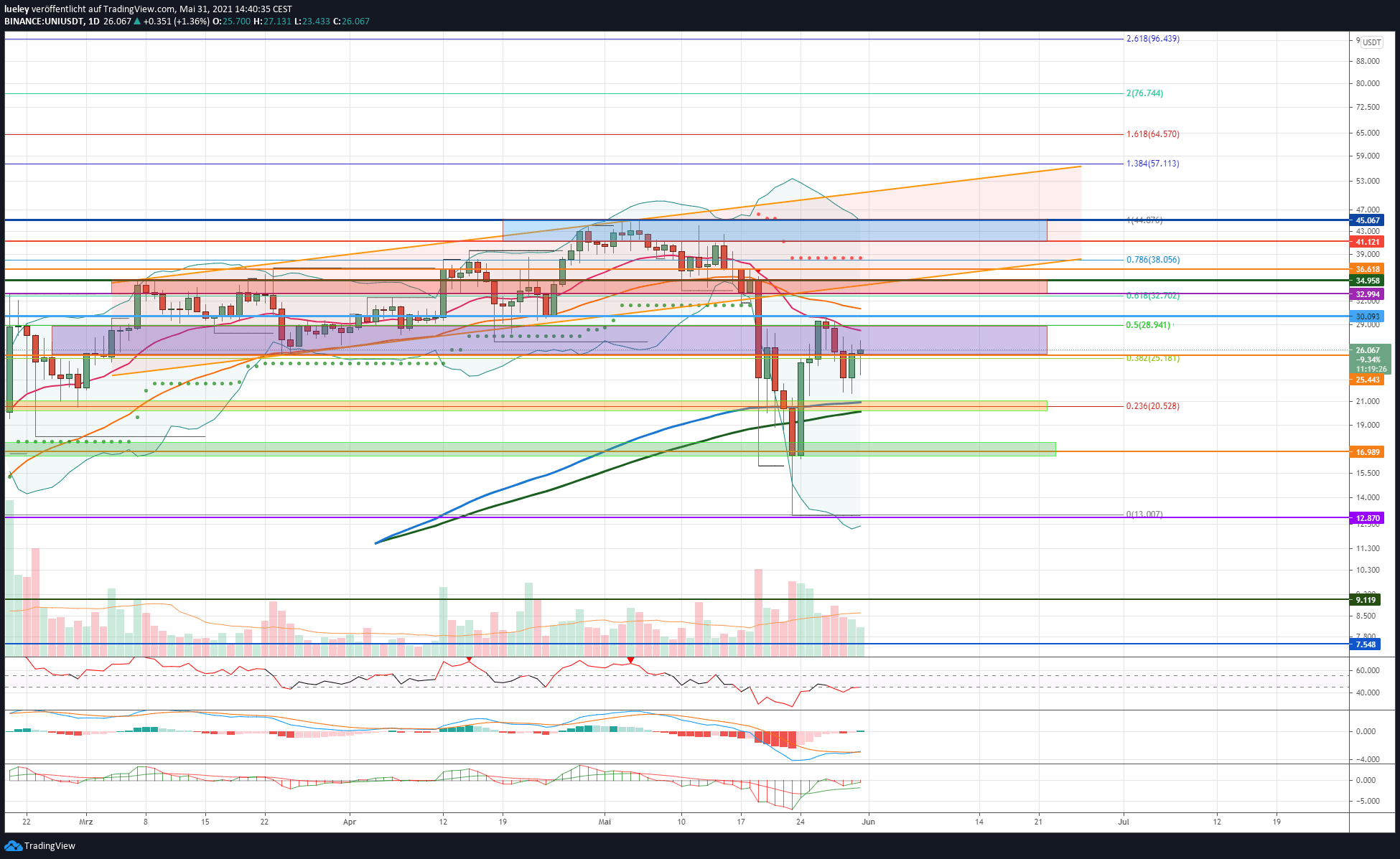Click the publisher line 'lueley veröffentlicht auf TradingView.com'
This screenshot has width=1400, height=859.
tap(90, 9)
